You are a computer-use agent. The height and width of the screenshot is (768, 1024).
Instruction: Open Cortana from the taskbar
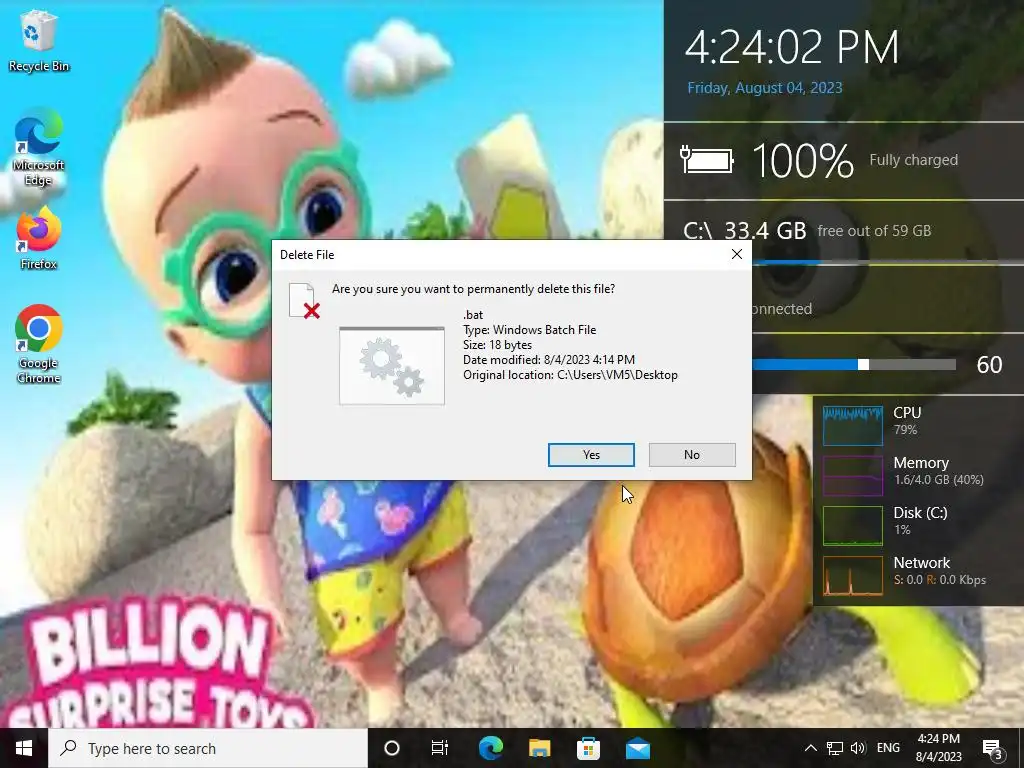point(392,748)
